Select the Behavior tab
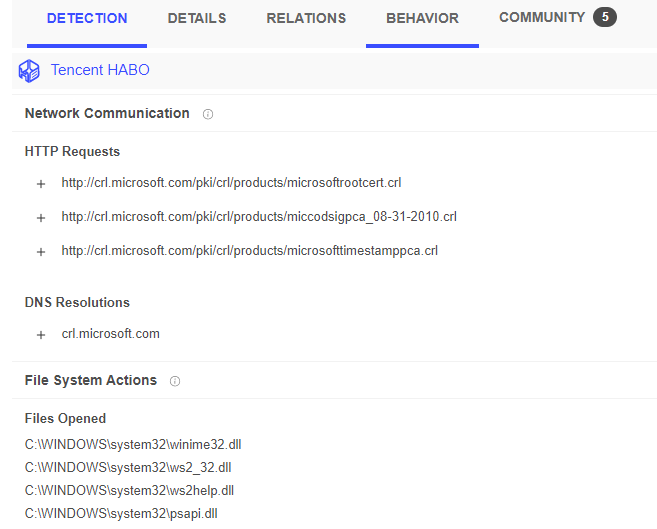Image resolution: width=657 pixels, height=529 pixels. click(x=422, y=18)
